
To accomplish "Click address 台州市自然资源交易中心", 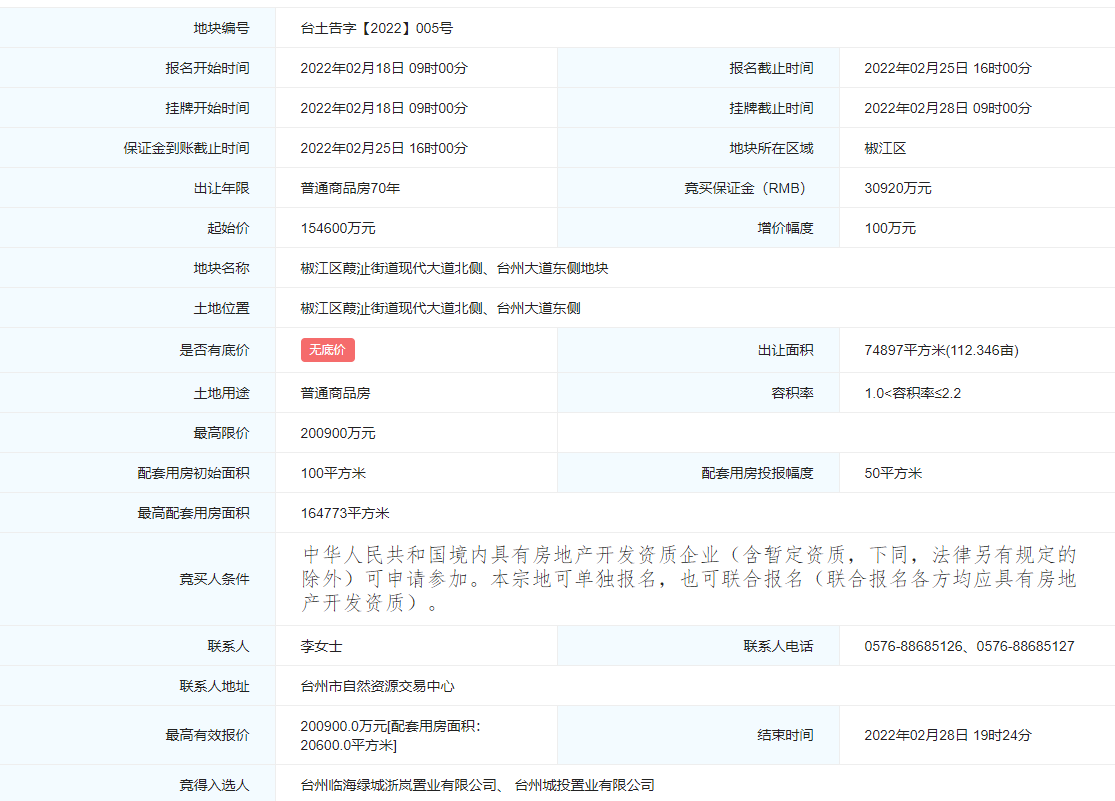I will [x=378, y=686].
